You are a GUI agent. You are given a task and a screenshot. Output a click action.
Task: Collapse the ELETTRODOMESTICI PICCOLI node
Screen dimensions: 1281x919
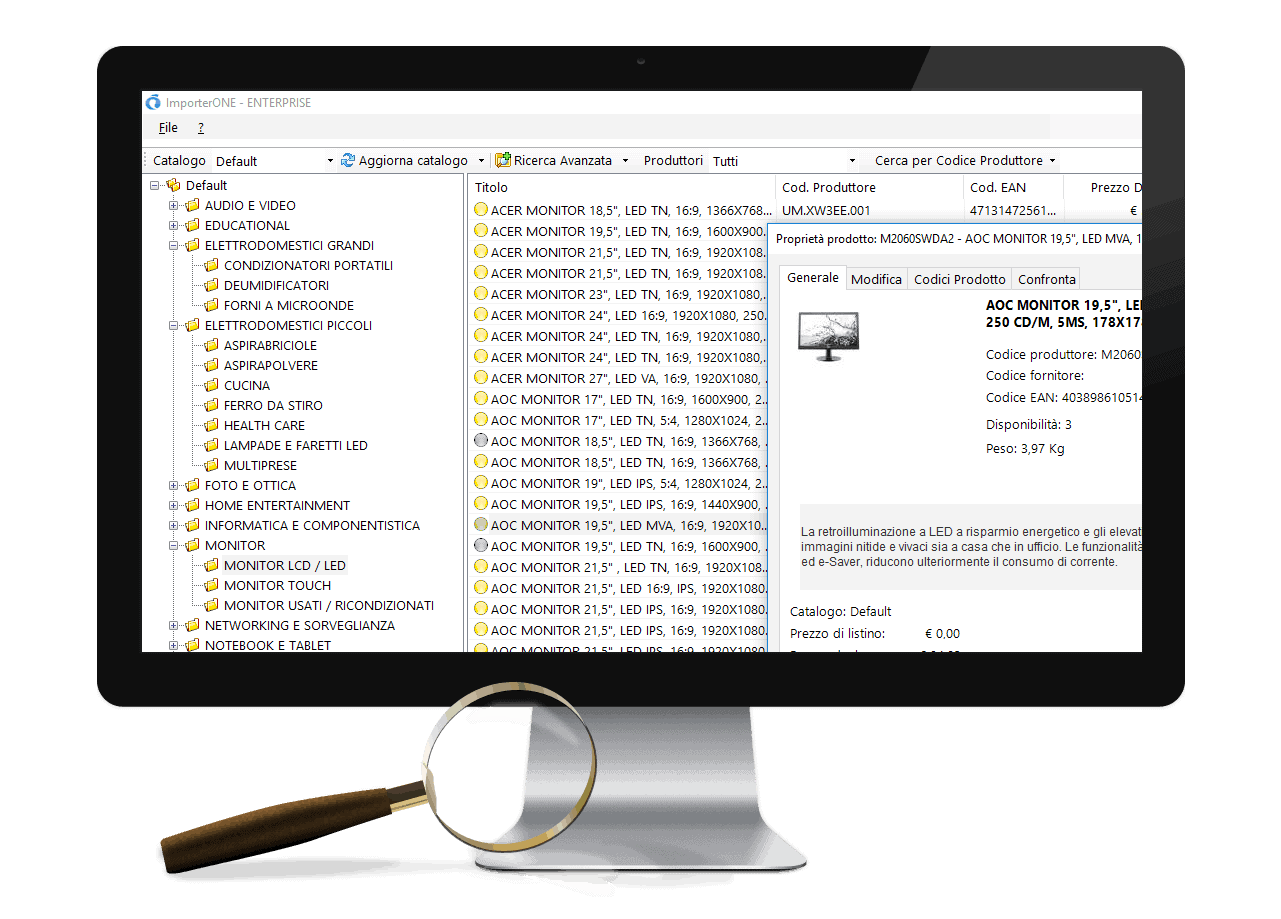173,325
